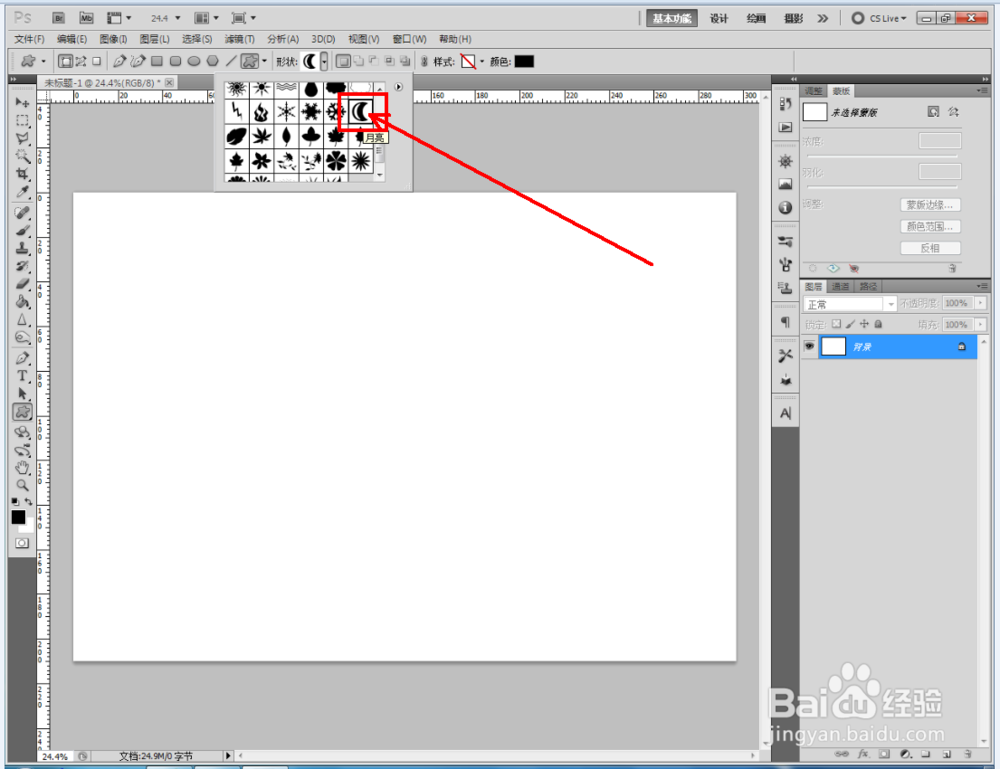The height and width of the screenshot is (769, 1000).
Task: Select the History Brush tool
Action: click(22, 266)
